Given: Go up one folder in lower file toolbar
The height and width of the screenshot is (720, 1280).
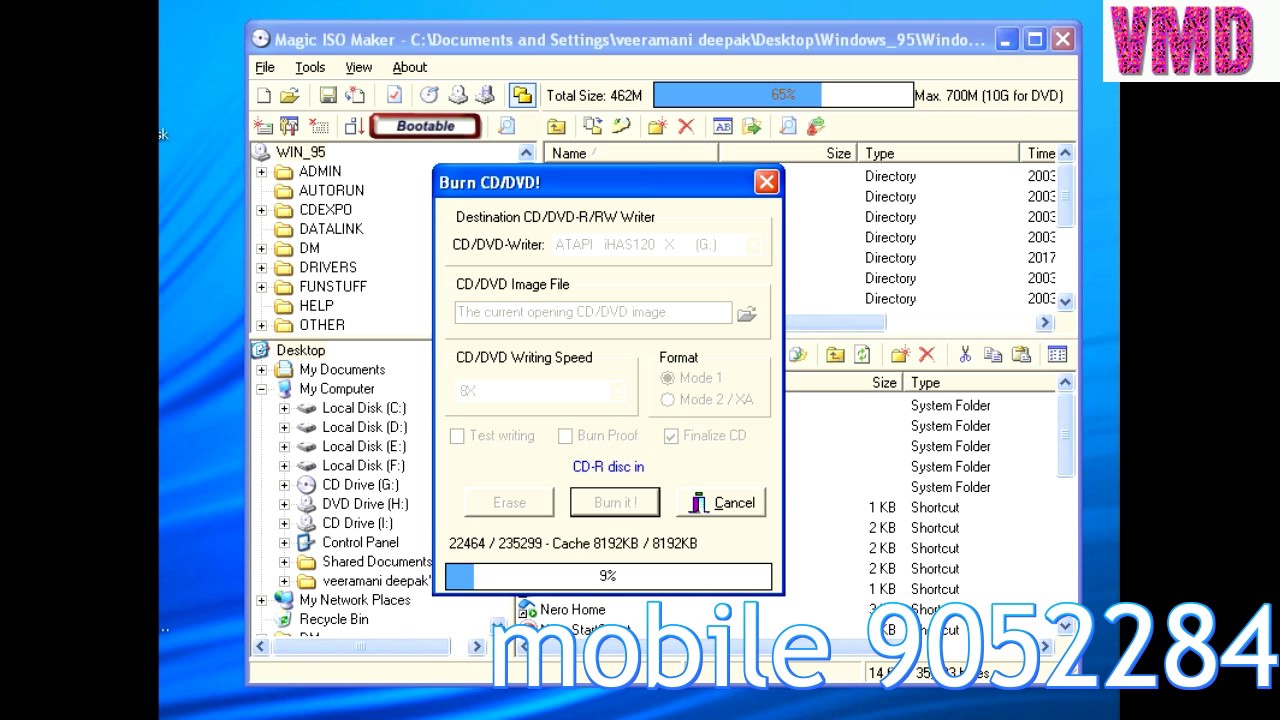Looking at the screenshot, I should [835, 355].
